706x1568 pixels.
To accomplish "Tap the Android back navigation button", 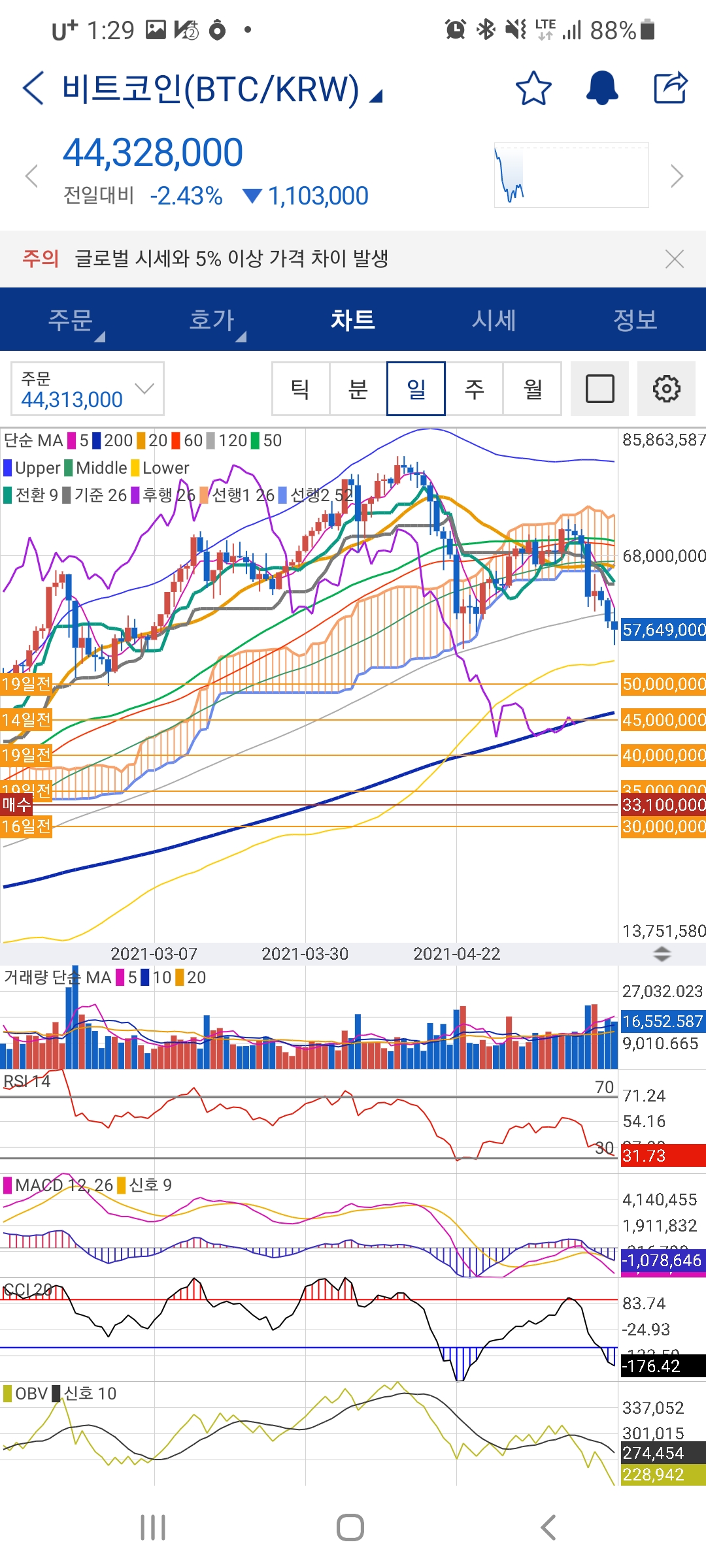I will coord(548,1527).
